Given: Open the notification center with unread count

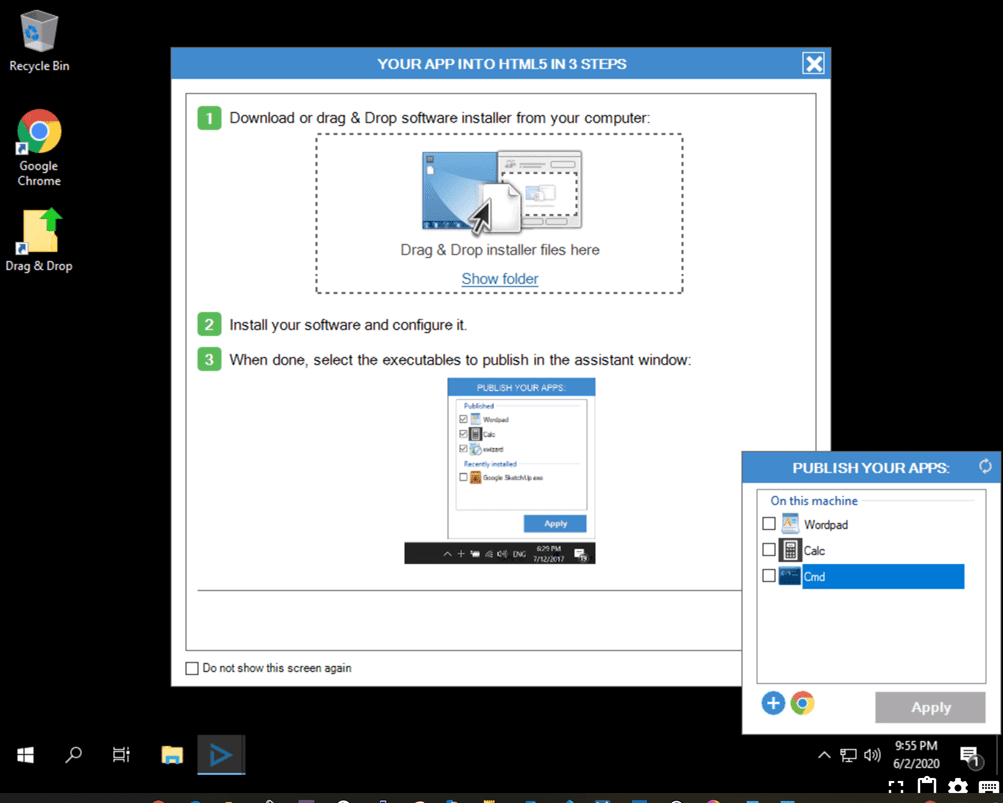Looking at the screenshot, I should click(x=969, y=755).
